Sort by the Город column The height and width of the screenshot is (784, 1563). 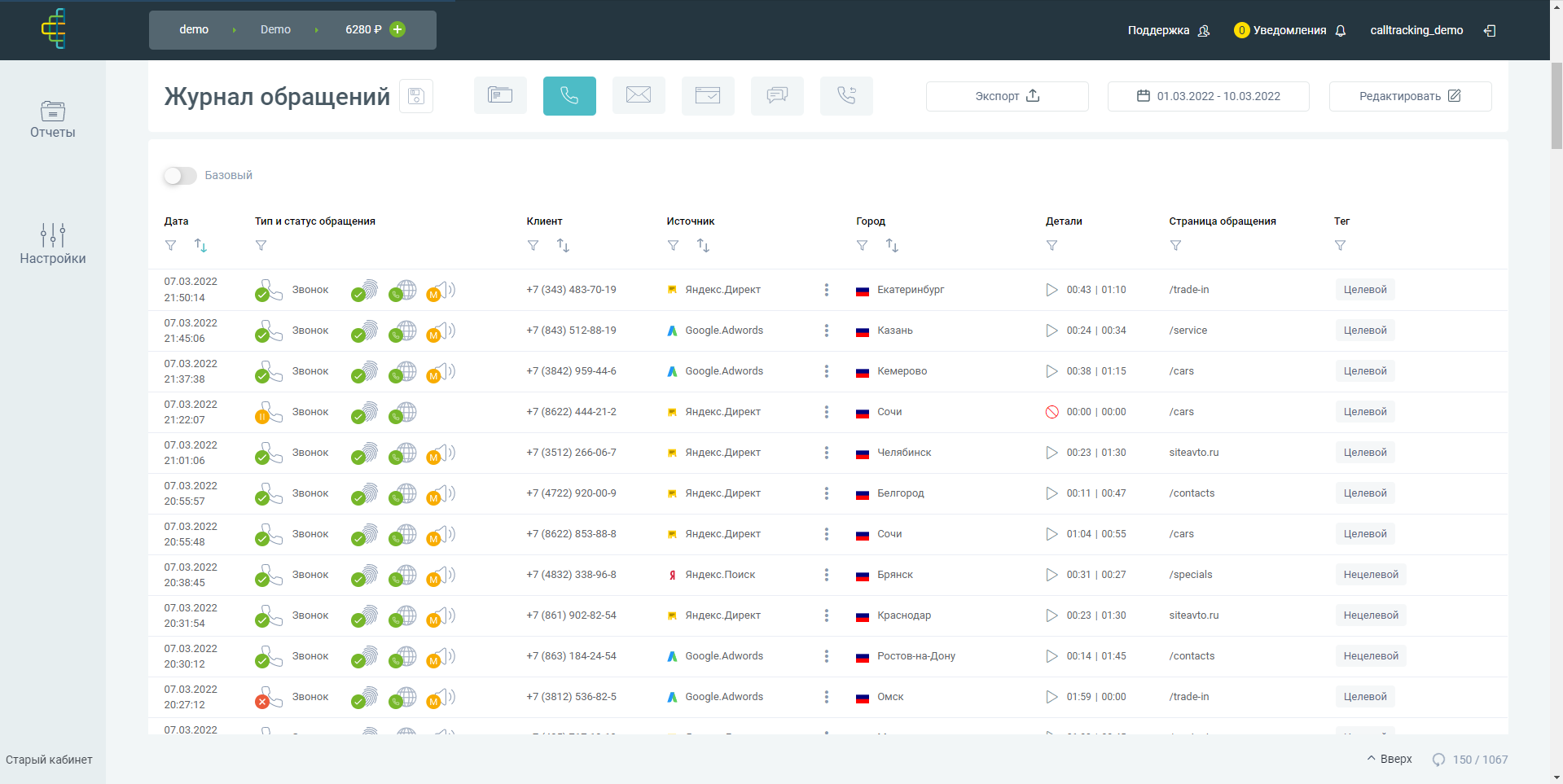point(892,245)
